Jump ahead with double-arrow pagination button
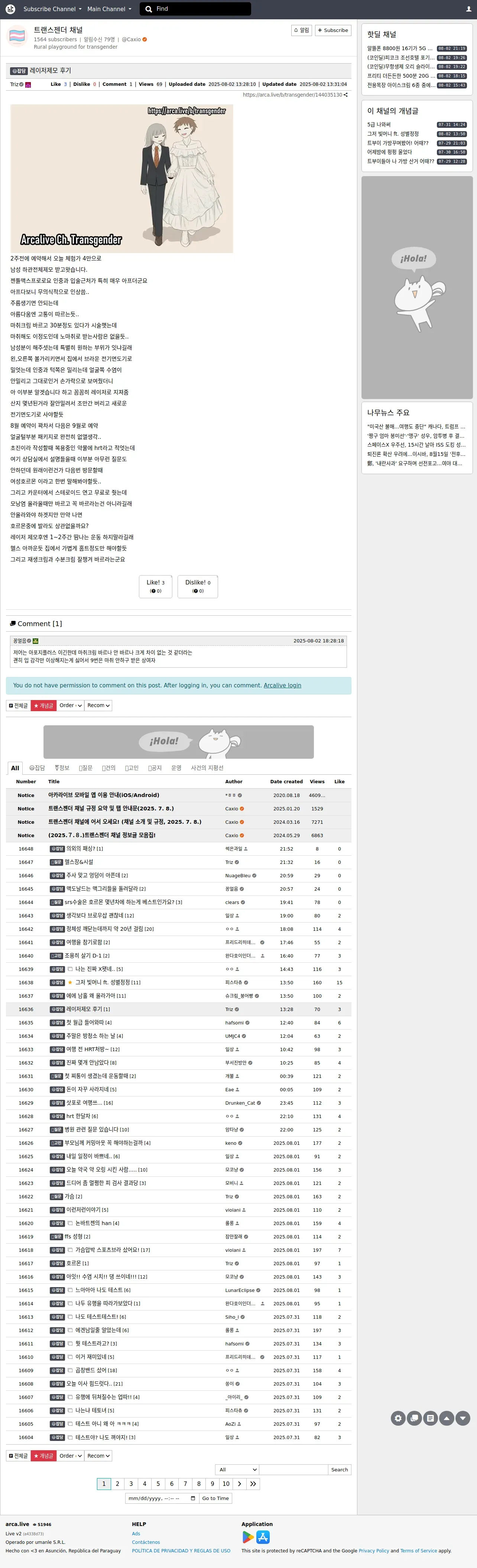Viewport: 477px width, 1568px height. 253,1483
